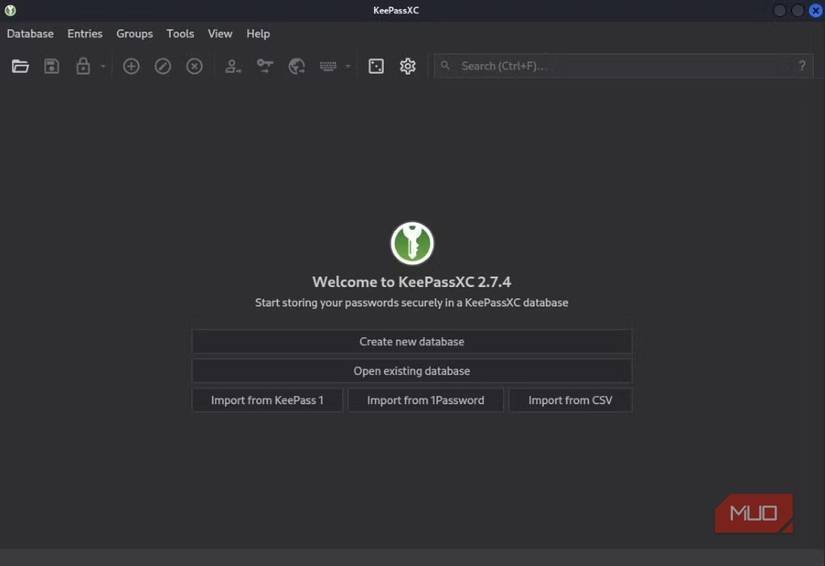The width and height of the screenshot is (825, 566).
Task: Open the Tools menu
Action: 180,34
